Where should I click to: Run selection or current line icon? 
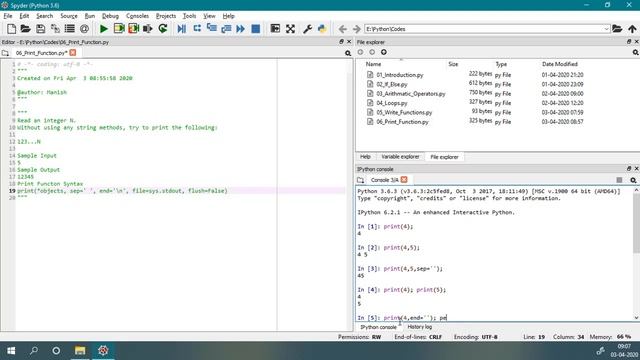148,29
